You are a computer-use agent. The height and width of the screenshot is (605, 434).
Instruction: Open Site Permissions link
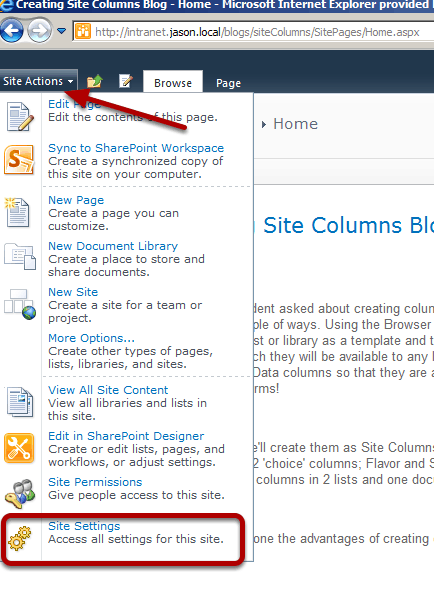[95, 482]
